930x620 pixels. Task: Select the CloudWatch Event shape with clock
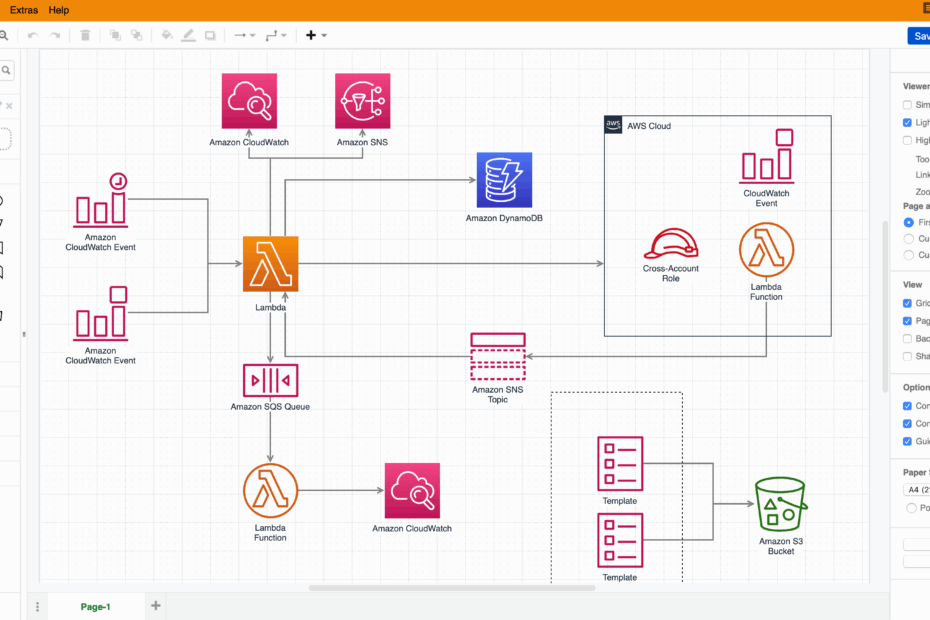pos(100,200)
